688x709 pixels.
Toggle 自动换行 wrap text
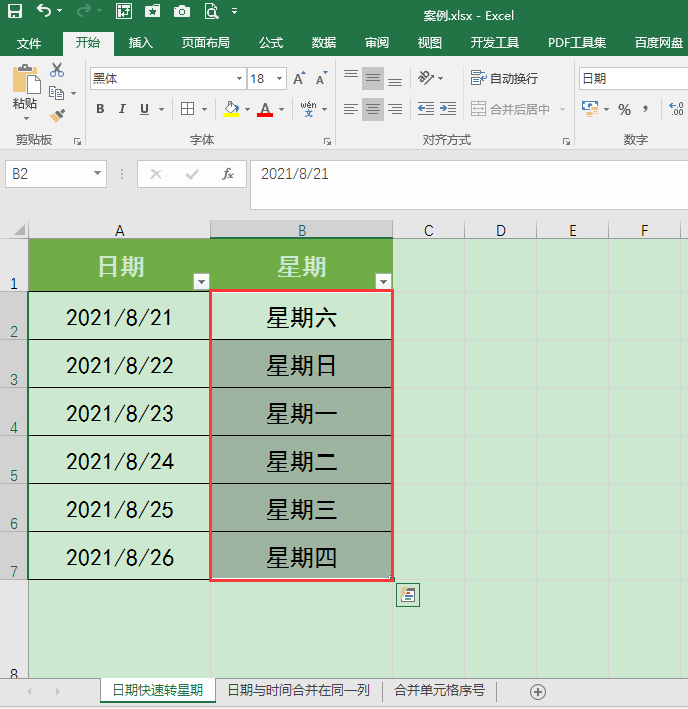click(x=504, y=78)
